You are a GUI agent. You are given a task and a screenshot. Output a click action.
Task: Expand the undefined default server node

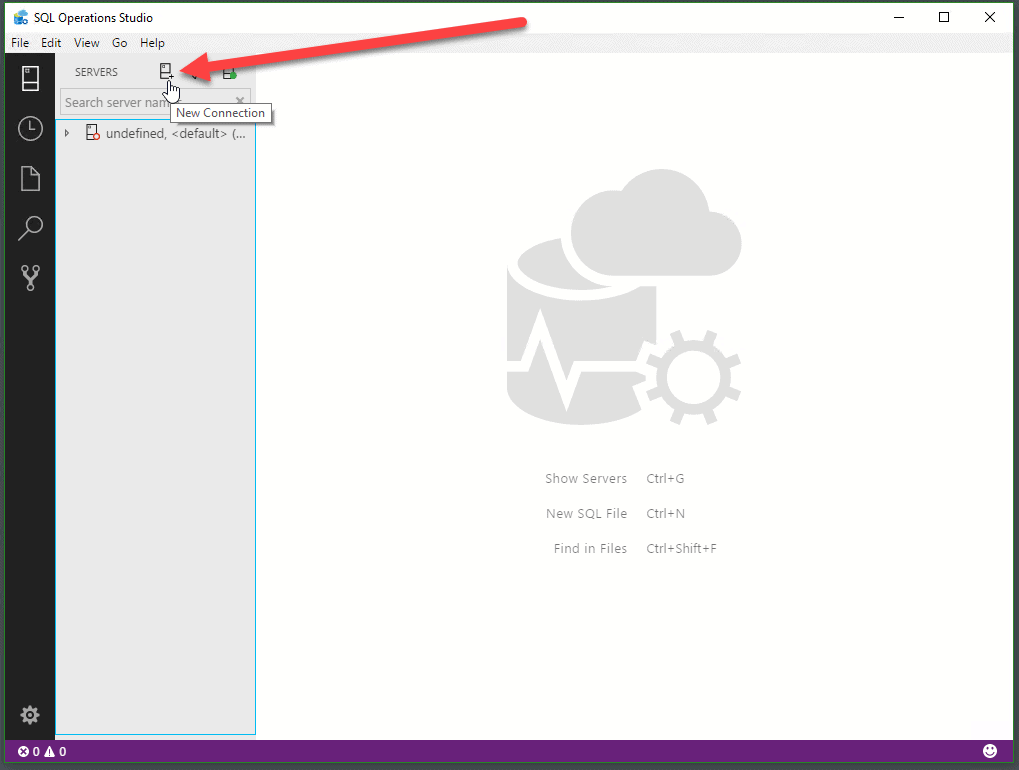pyautogui.click(x=66, y=133)
